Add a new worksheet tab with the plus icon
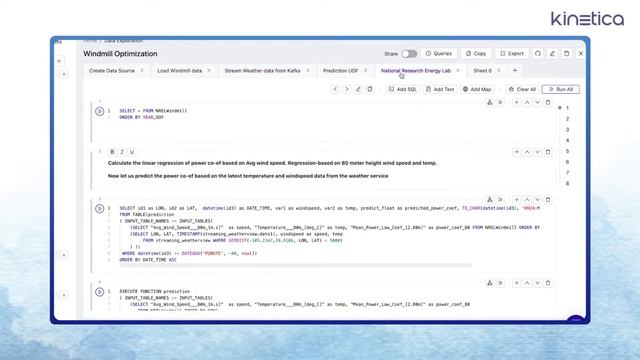The image size is (640, 360). click(x=515, y=71)
